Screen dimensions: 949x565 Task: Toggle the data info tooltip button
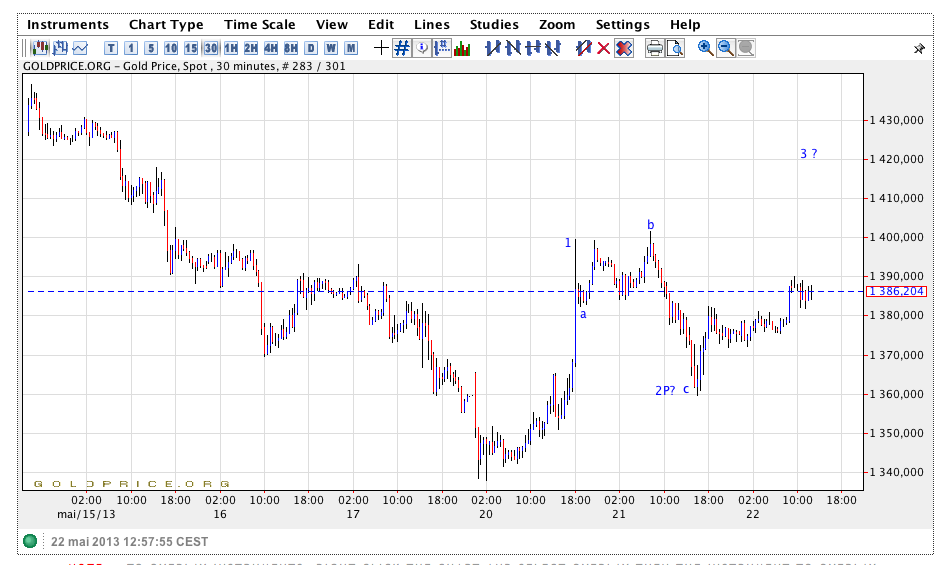pos(421,48)
